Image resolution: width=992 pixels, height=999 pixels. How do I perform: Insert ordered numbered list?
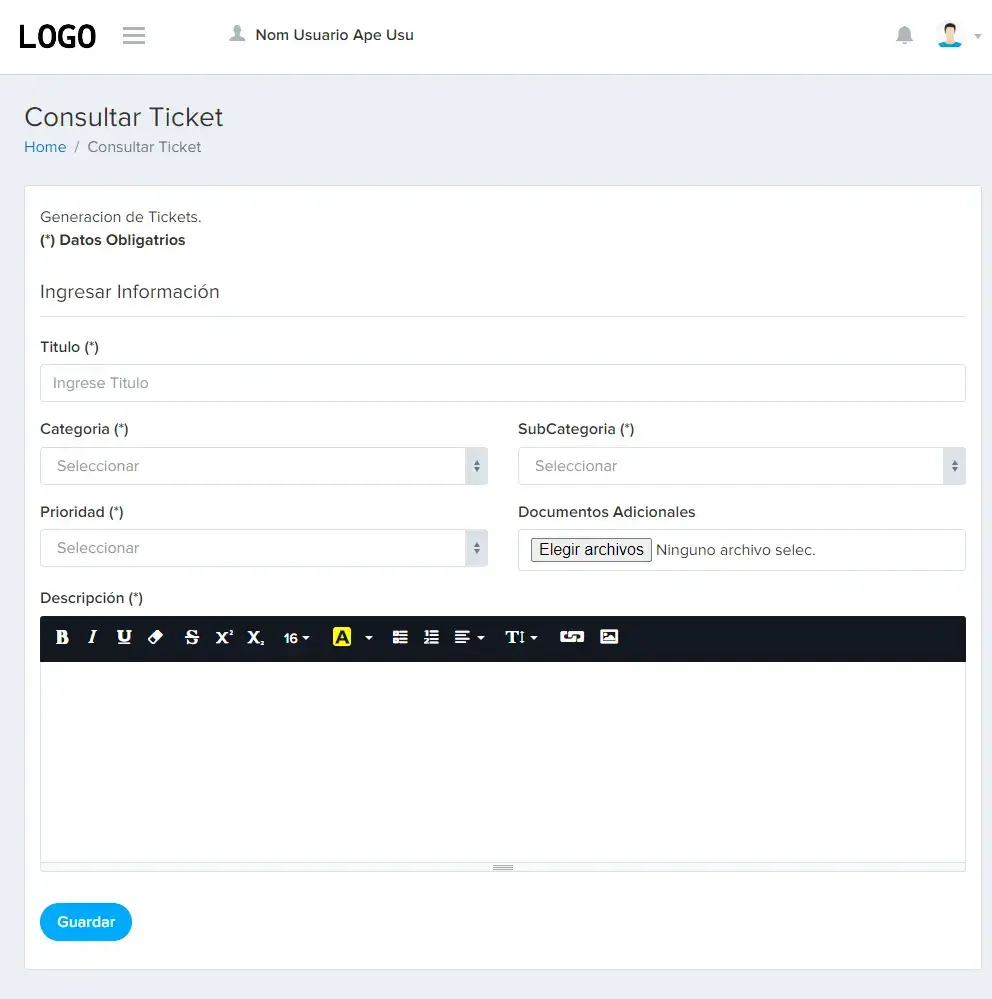click(x=431, y=637)
